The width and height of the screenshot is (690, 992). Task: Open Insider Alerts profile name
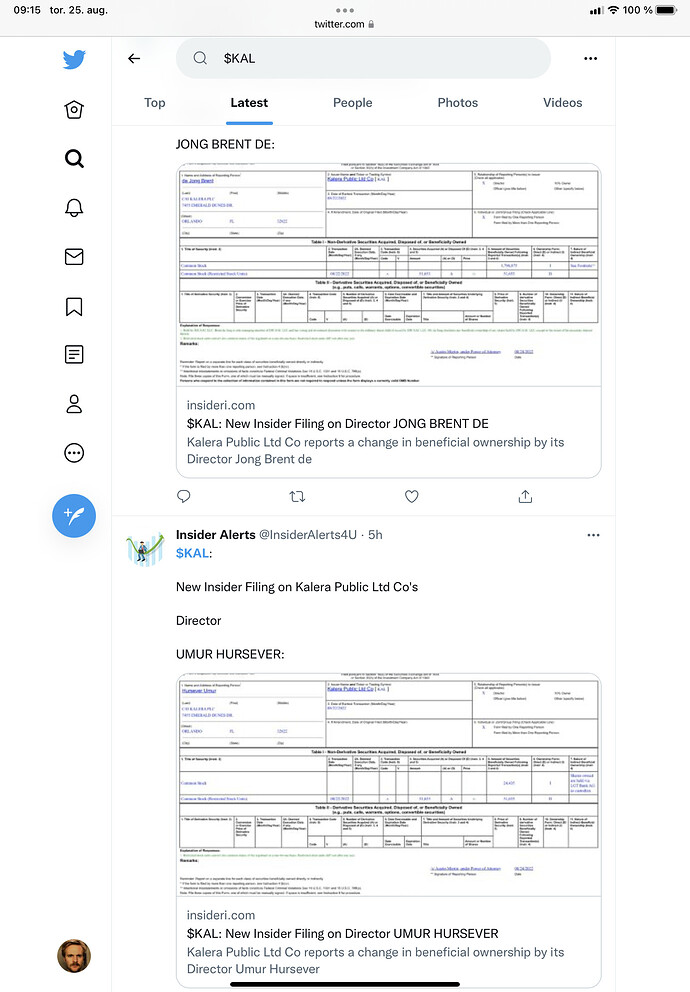tap(216, 535)
